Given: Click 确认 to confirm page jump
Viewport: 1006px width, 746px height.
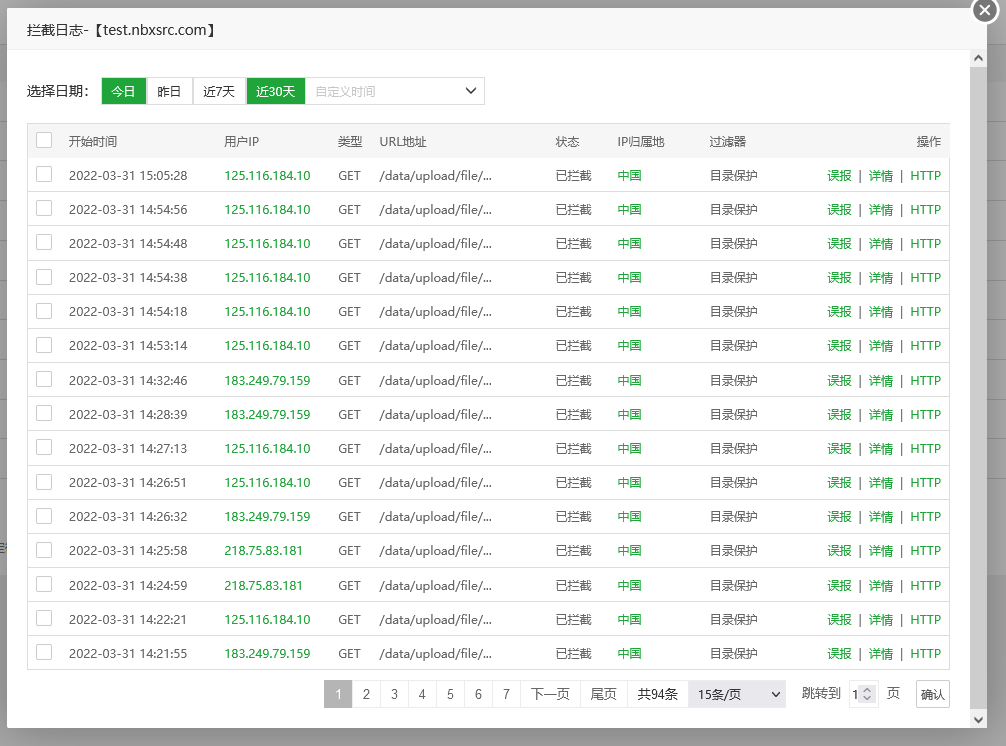Looking at the screenshot, I should coord(933,694).
